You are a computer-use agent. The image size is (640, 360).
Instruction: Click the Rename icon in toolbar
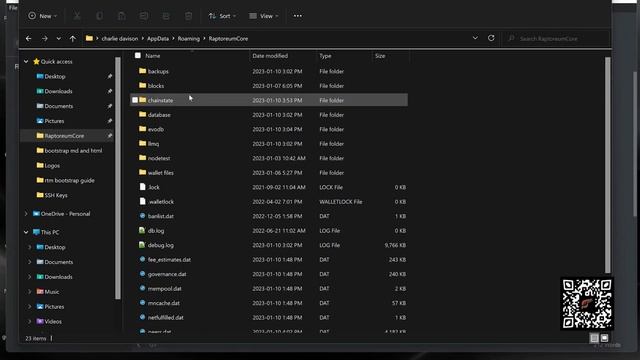coord(144,16)
